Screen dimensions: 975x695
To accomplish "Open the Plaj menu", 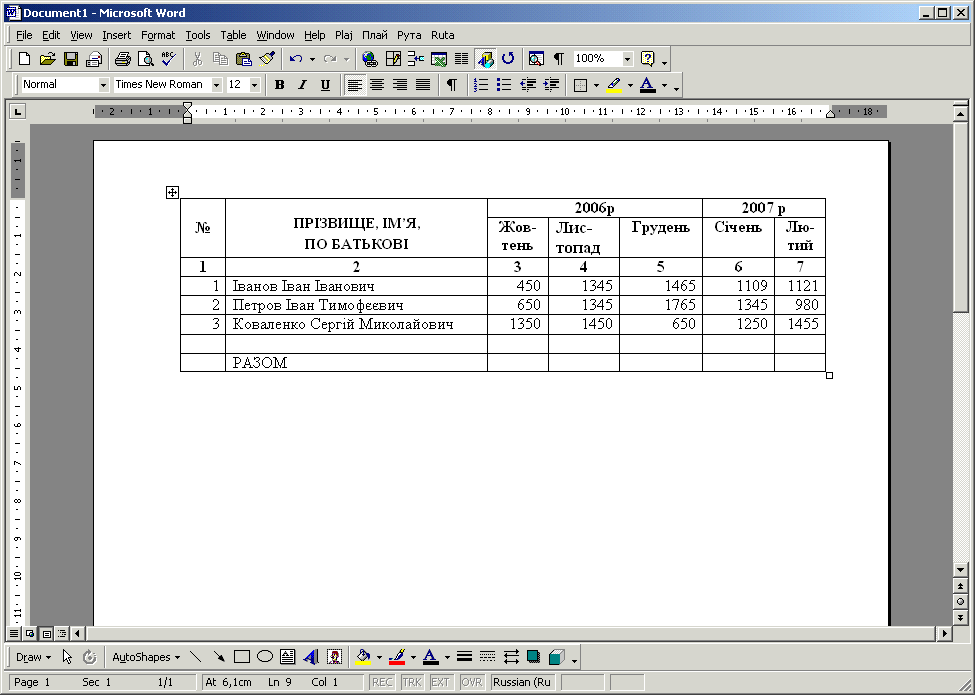I will point(344,35).
